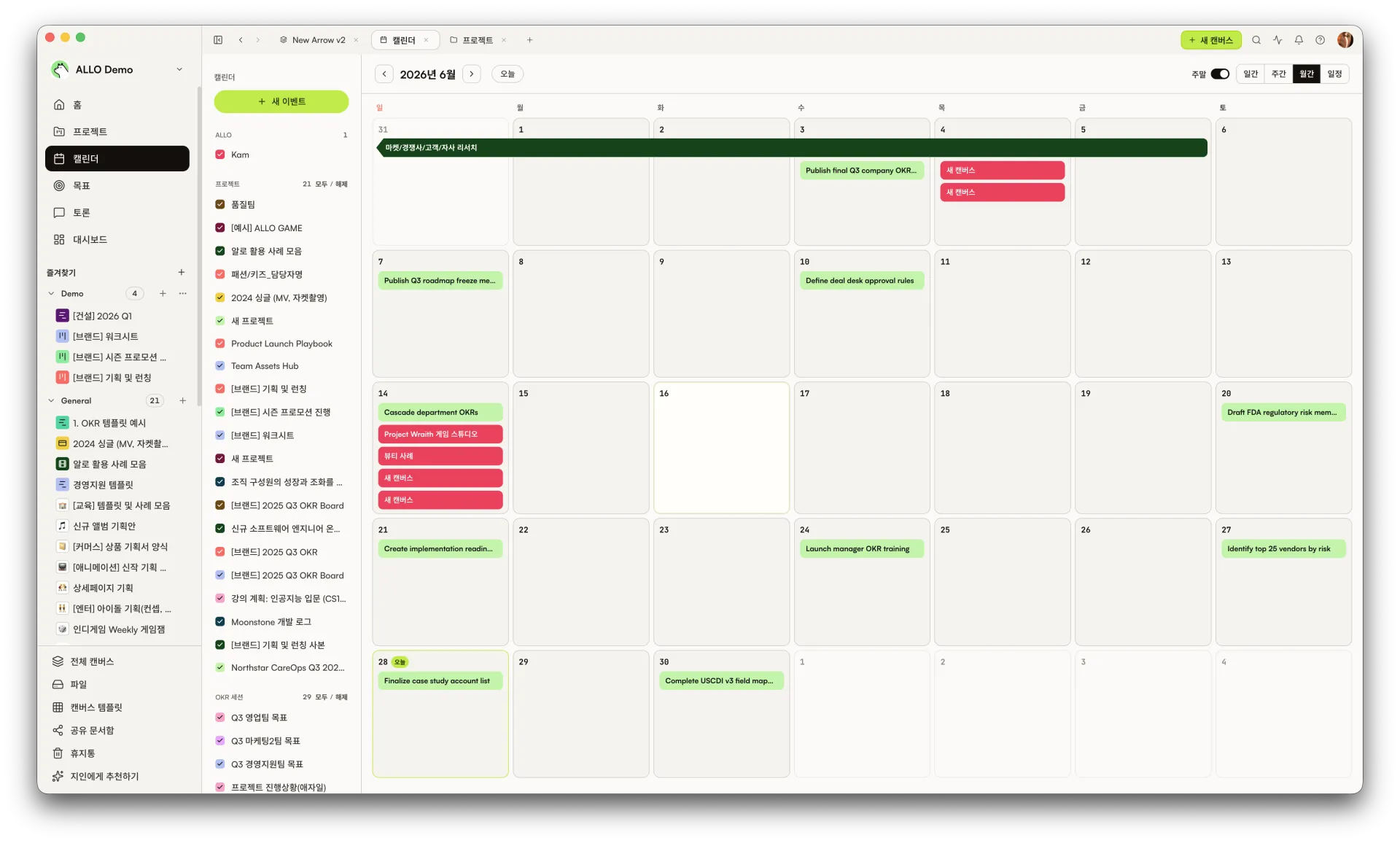
Task: Add item to General folder plus icon
Action: click(x=183, y=401)
